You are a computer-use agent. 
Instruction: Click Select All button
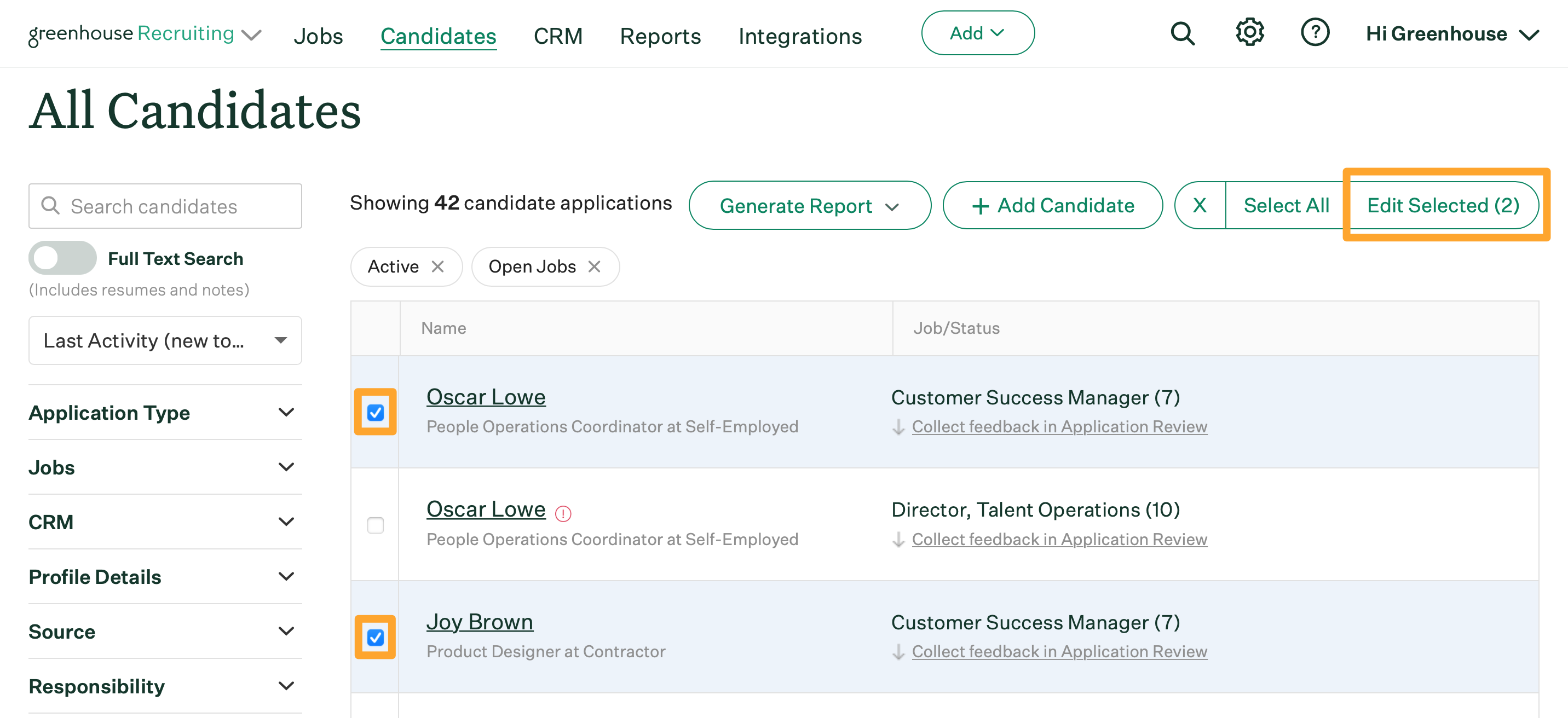1286,205
